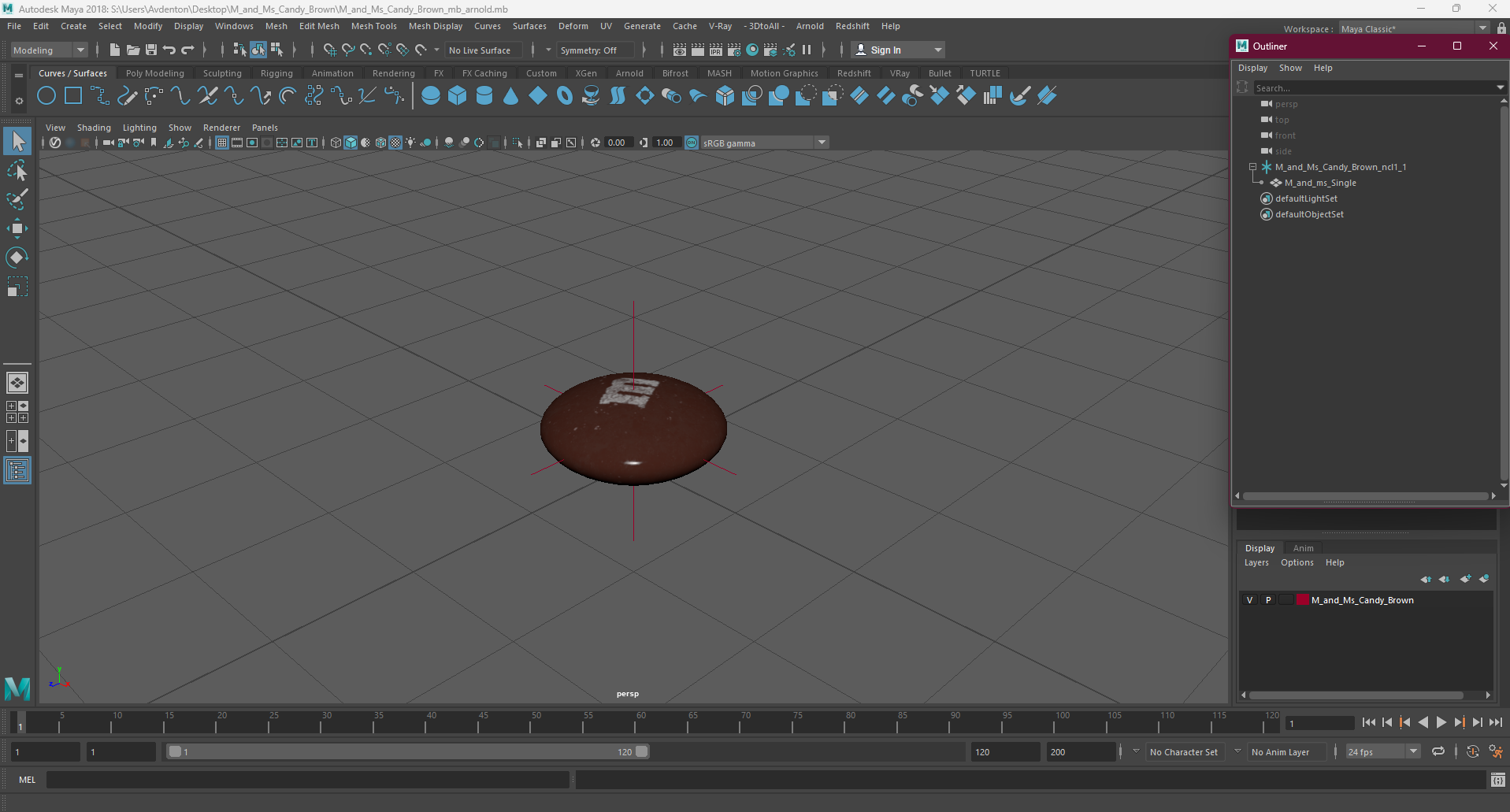
Task: Open the Mesh Tools menu
Action: click(373, 26)
